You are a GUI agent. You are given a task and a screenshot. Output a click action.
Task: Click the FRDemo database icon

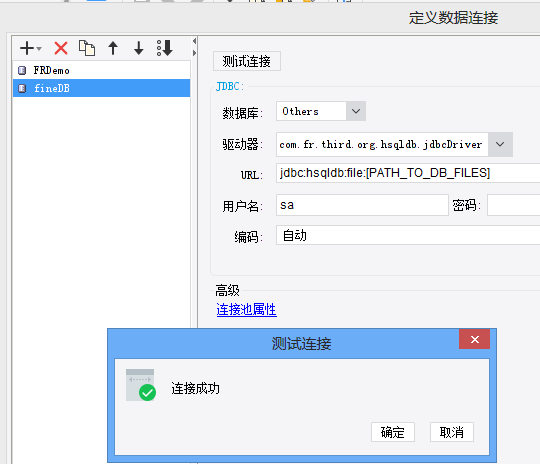pos(22,71)
